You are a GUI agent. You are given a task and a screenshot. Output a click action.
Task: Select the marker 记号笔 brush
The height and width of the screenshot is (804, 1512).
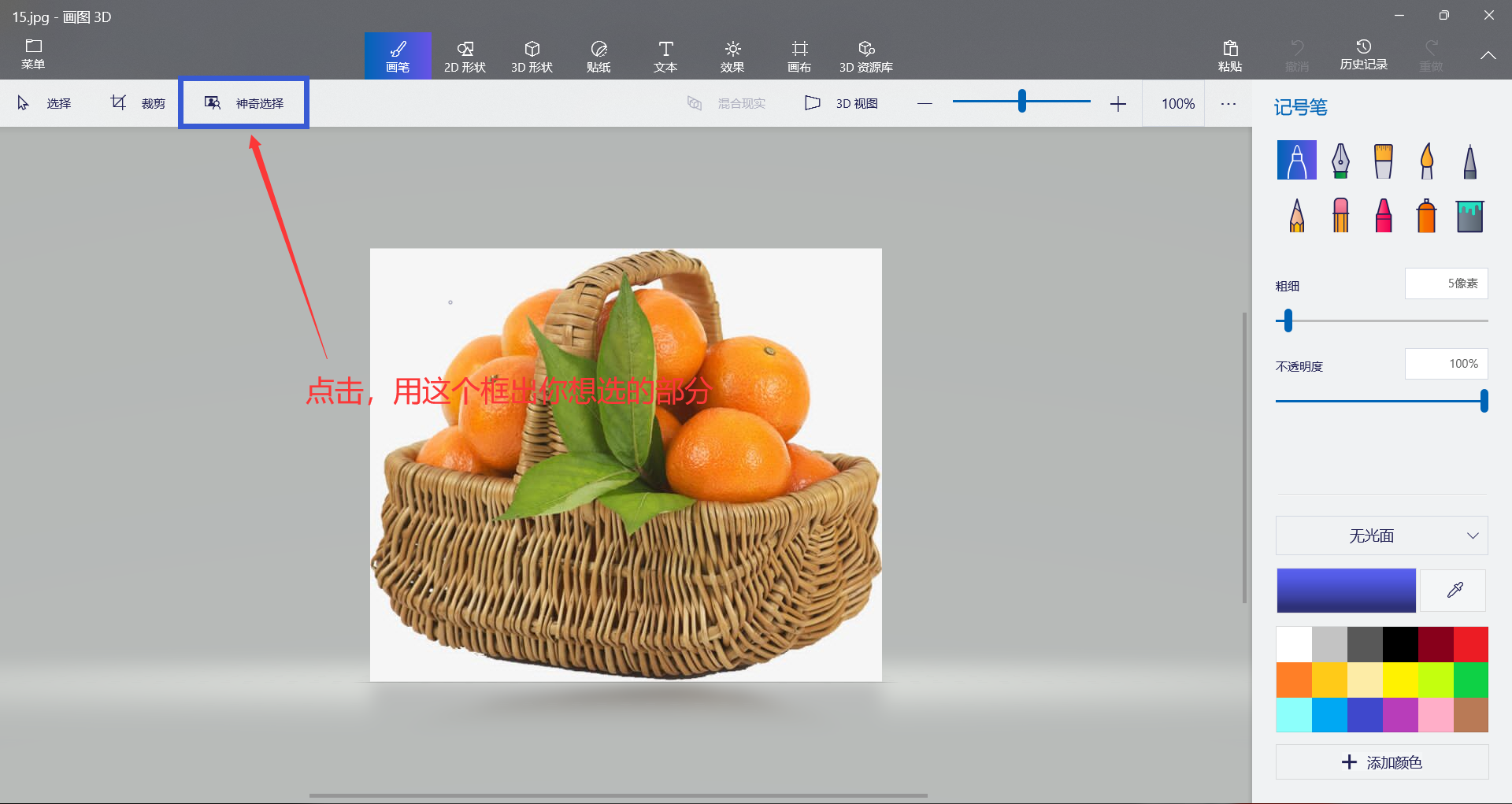tap(1297, 160)
